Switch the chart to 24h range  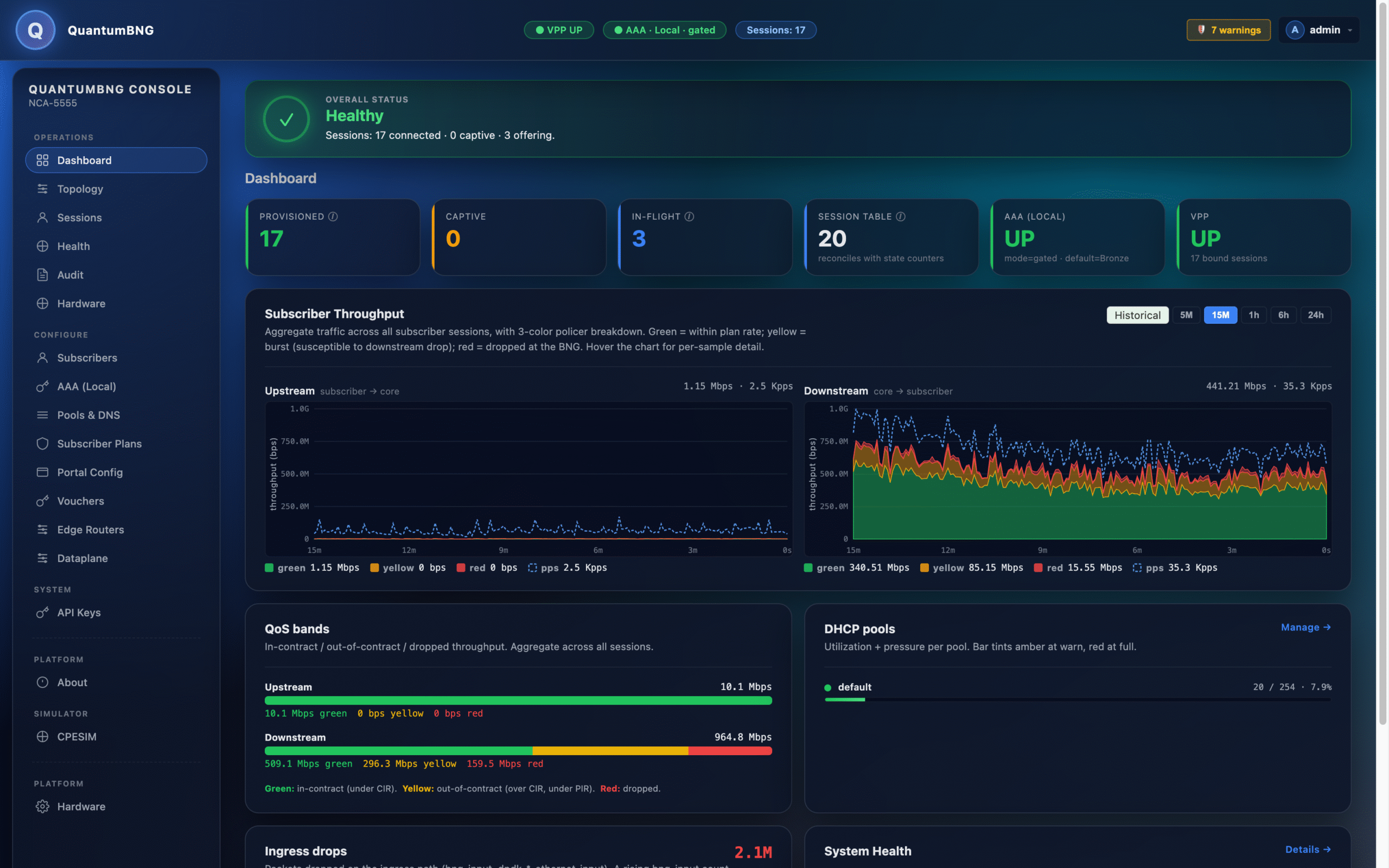pos(1316,315)
